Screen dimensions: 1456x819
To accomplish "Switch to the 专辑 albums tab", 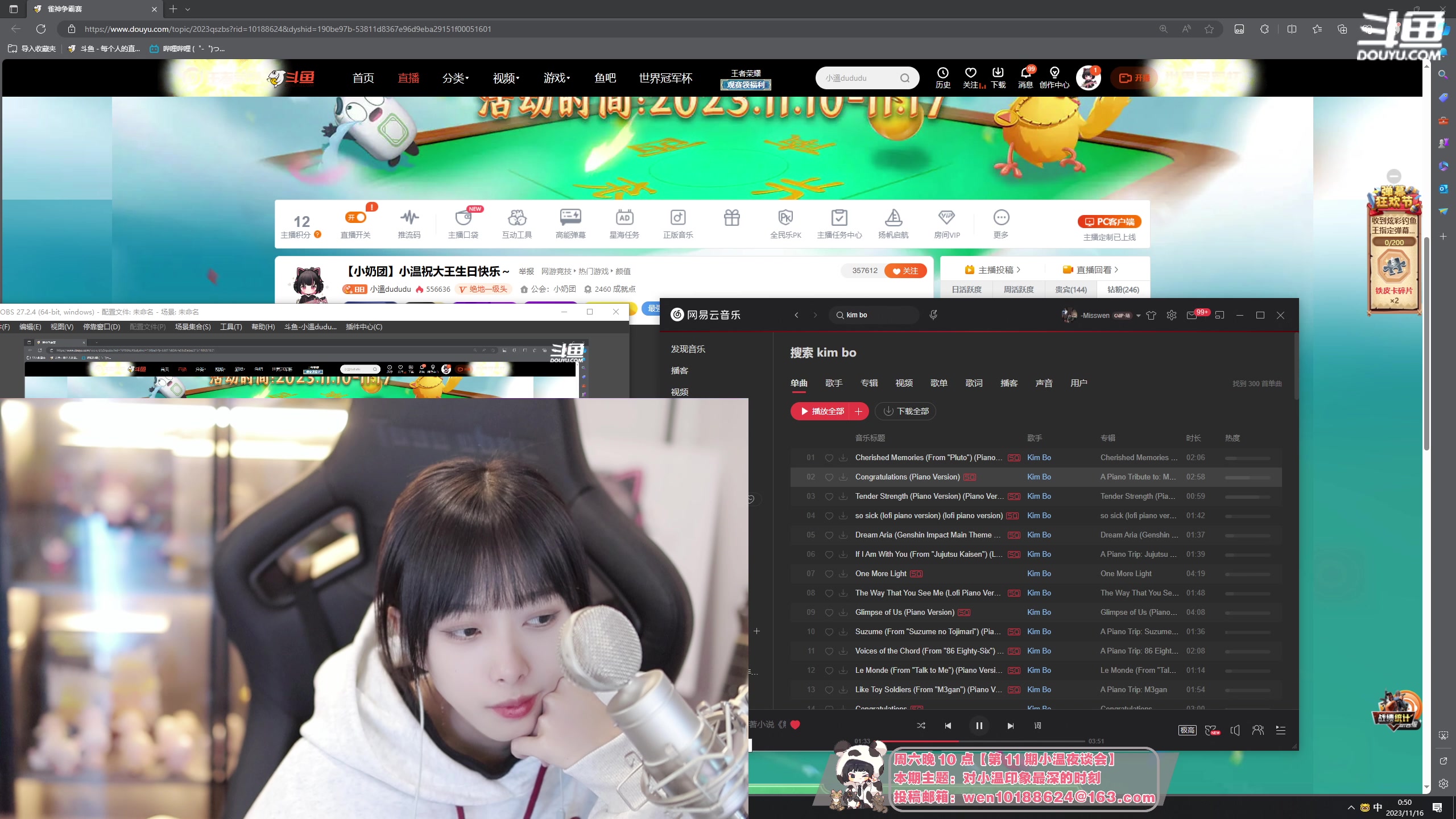I will pyautogui.click(x=869, y=383).
